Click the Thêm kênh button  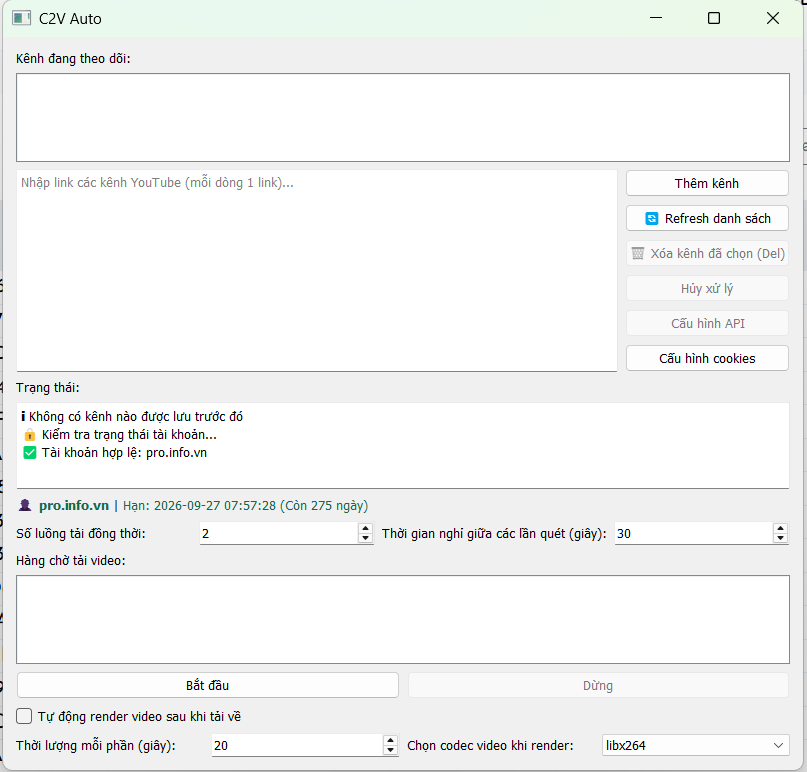[706, 184]
